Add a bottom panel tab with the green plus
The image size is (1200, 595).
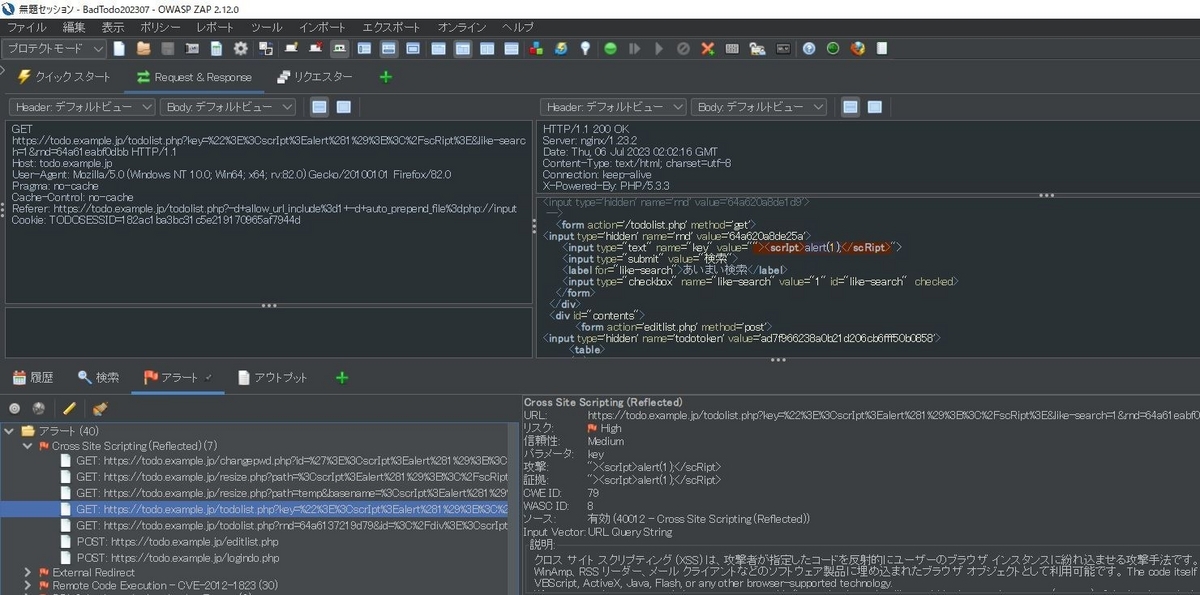[342, 377]
